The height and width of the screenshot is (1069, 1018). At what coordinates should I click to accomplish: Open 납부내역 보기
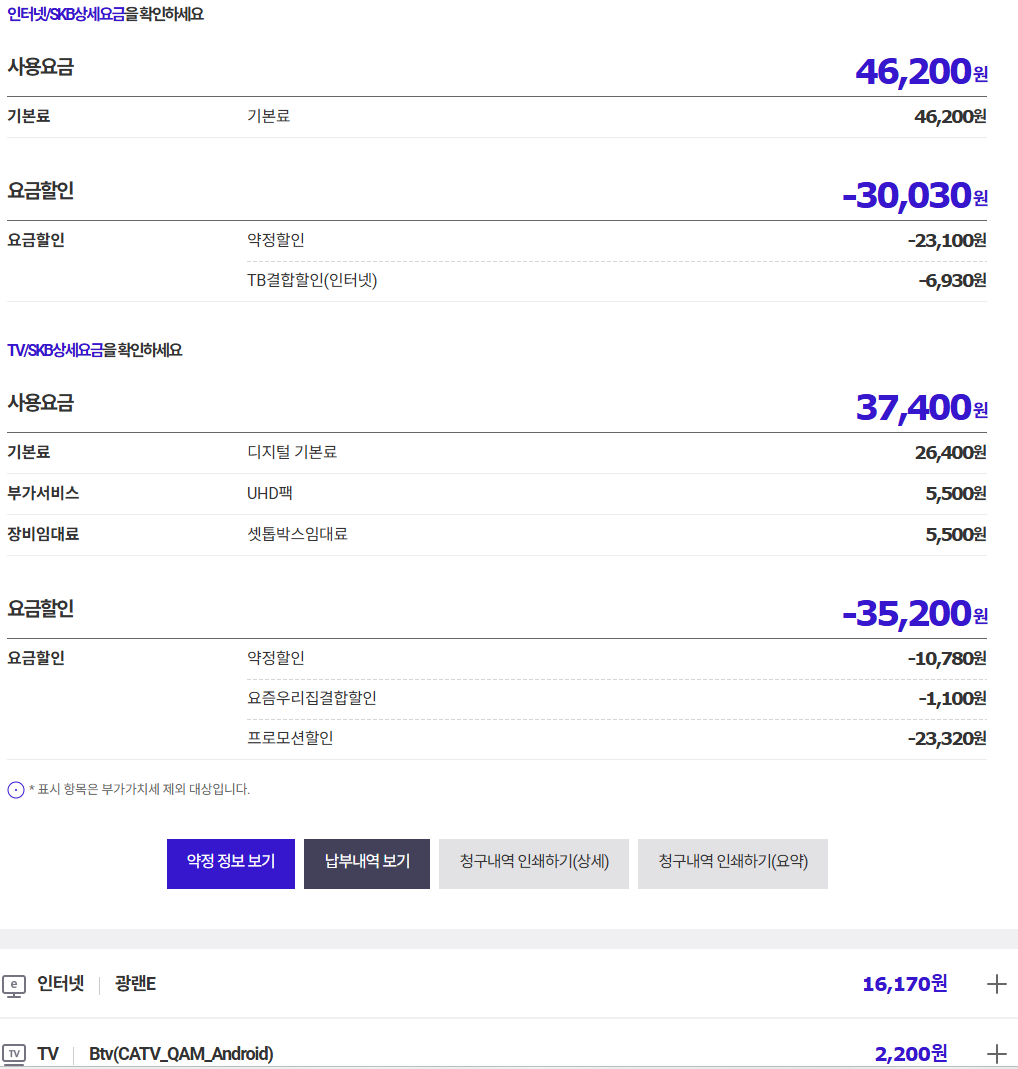[367, 863]
